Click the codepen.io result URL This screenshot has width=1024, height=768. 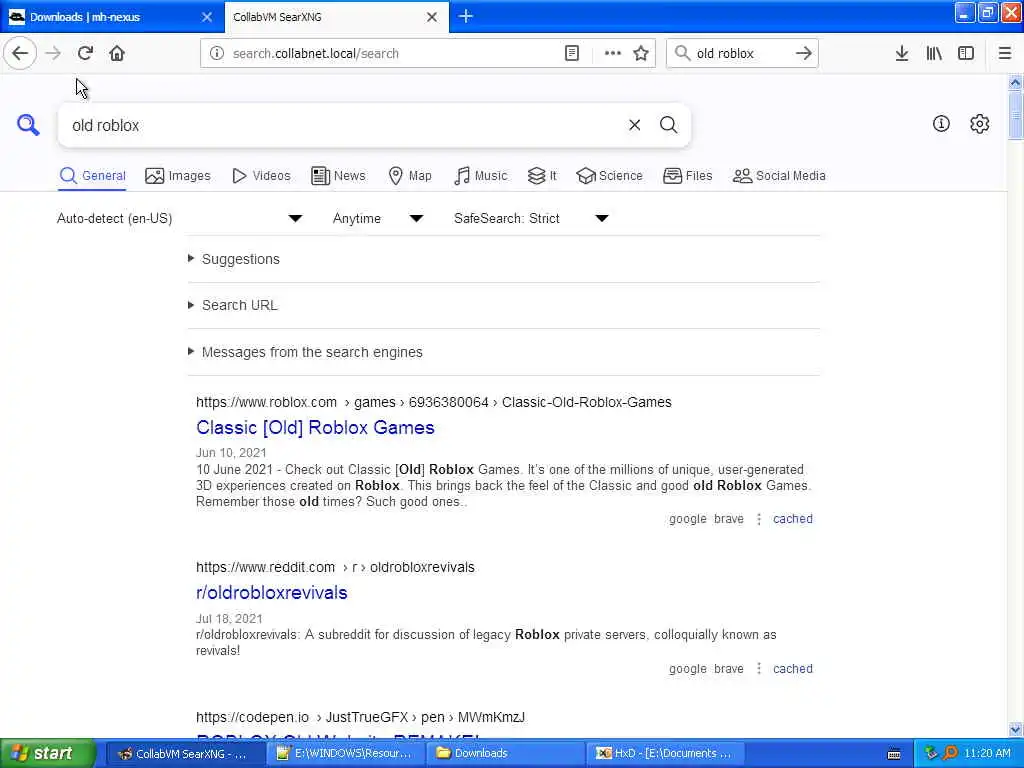coord(360,718)
